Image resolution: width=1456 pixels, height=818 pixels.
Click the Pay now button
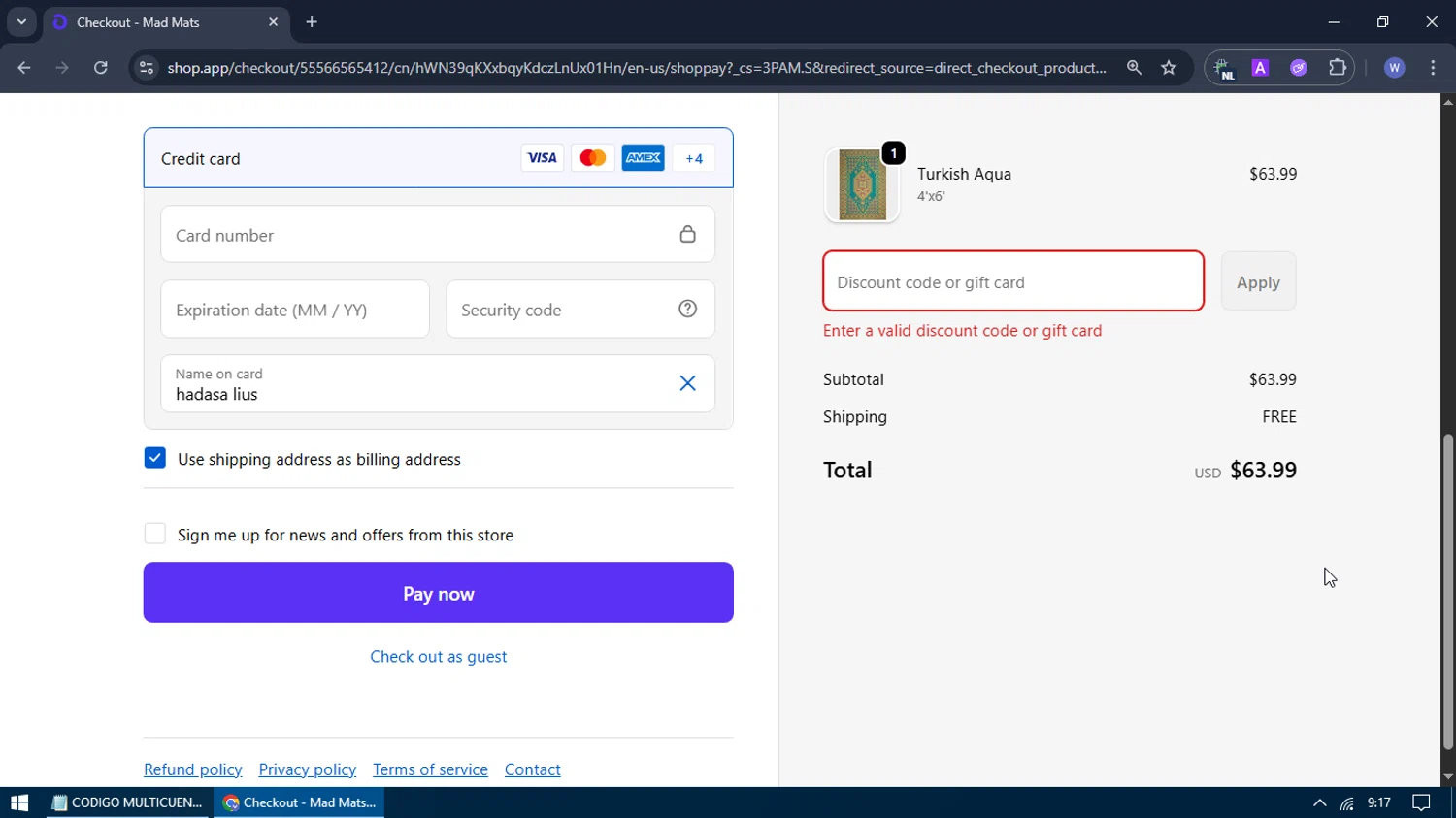point(439,593)
